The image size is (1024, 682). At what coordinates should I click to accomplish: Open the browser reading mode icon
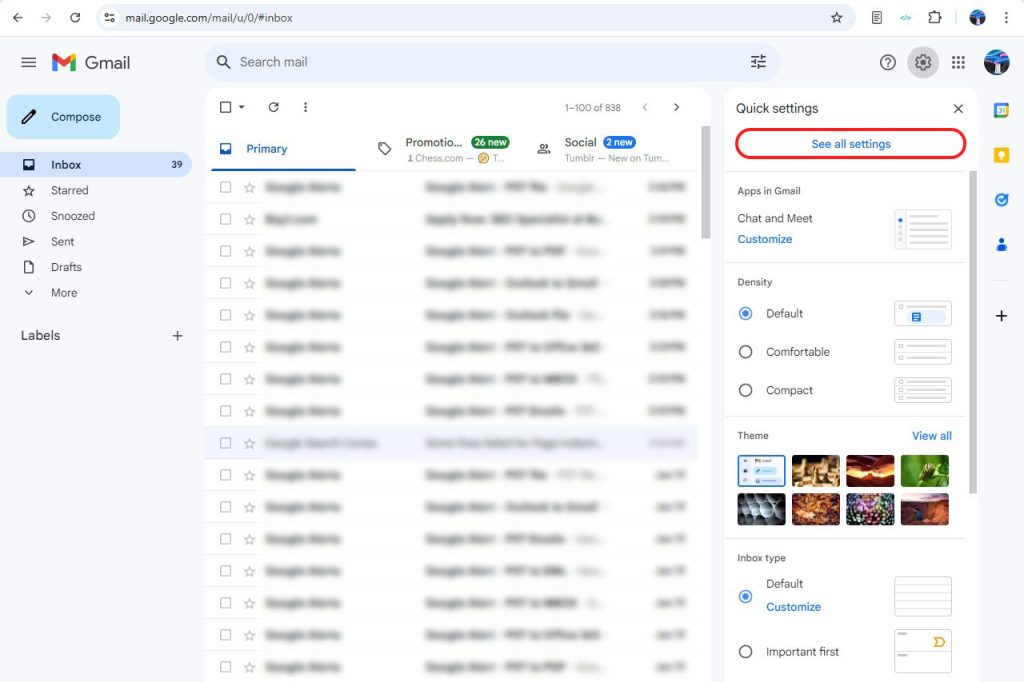coord(877,18)
